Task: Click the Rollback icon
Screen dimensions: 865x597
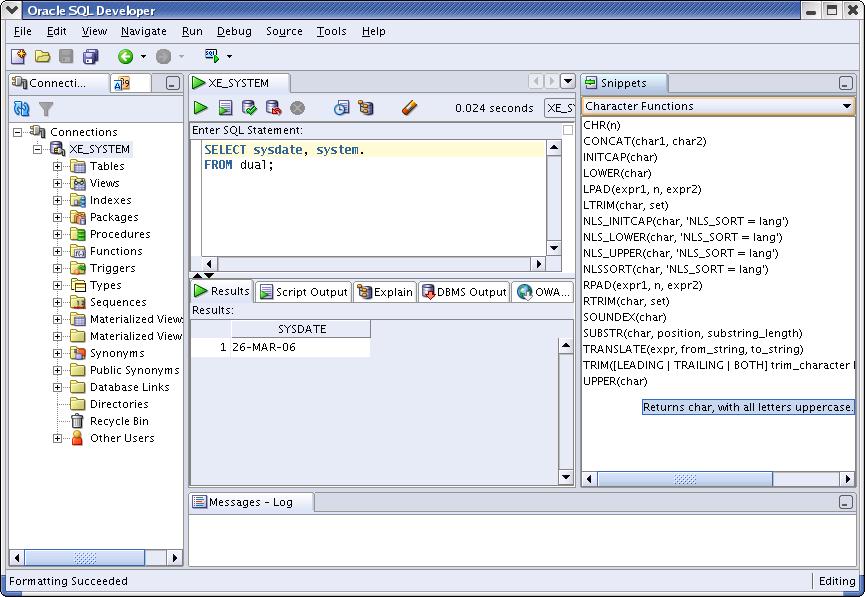Action: point(273,108)
